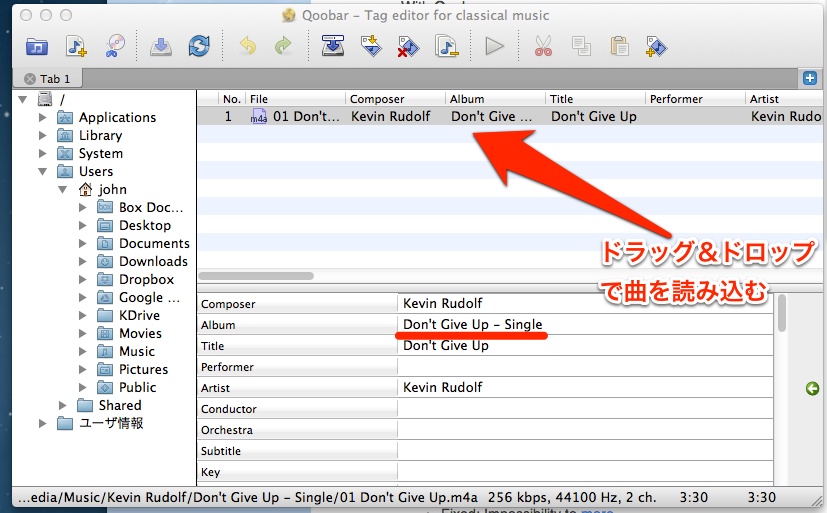827x513 pixels.
Task: Sort by the Title column header
Action: tap(595, 99)
